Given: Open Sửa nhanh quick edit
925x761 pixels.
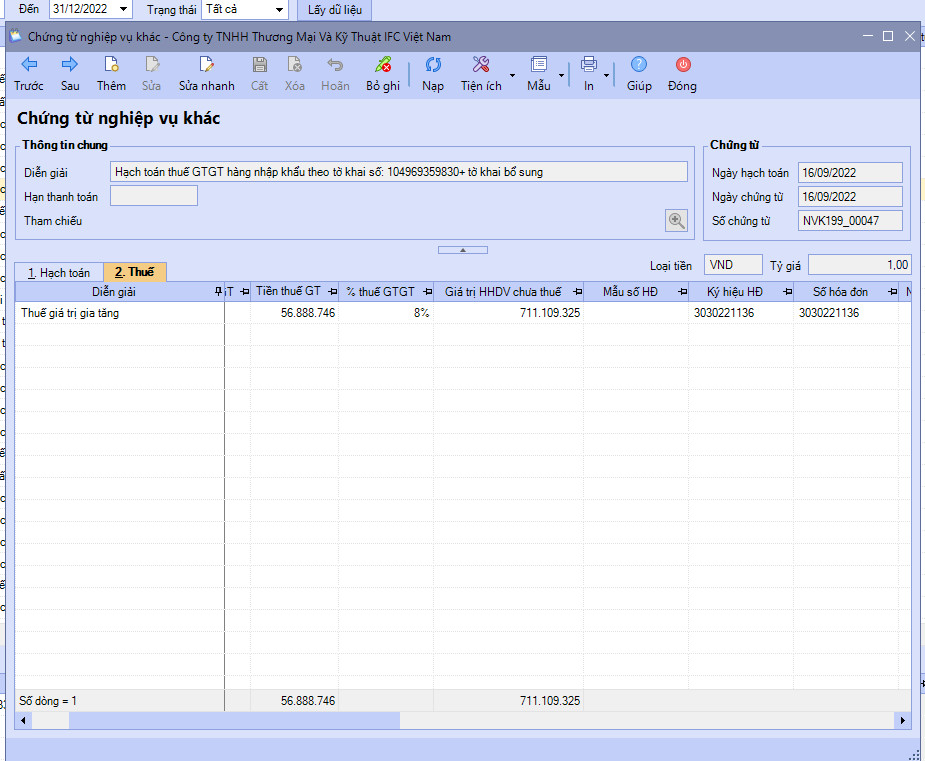Looking at the screenshot, I should [206, 64].
